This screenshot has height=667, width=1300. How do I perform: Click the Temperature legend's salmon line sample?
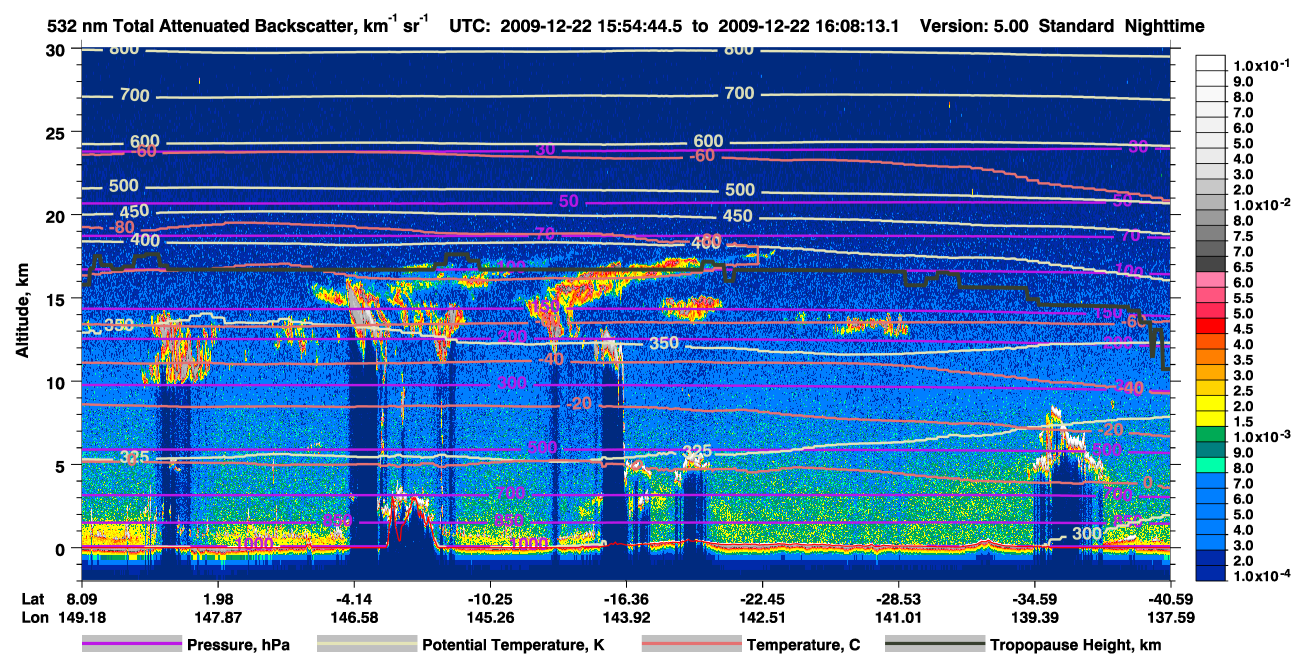coord(691,645)
